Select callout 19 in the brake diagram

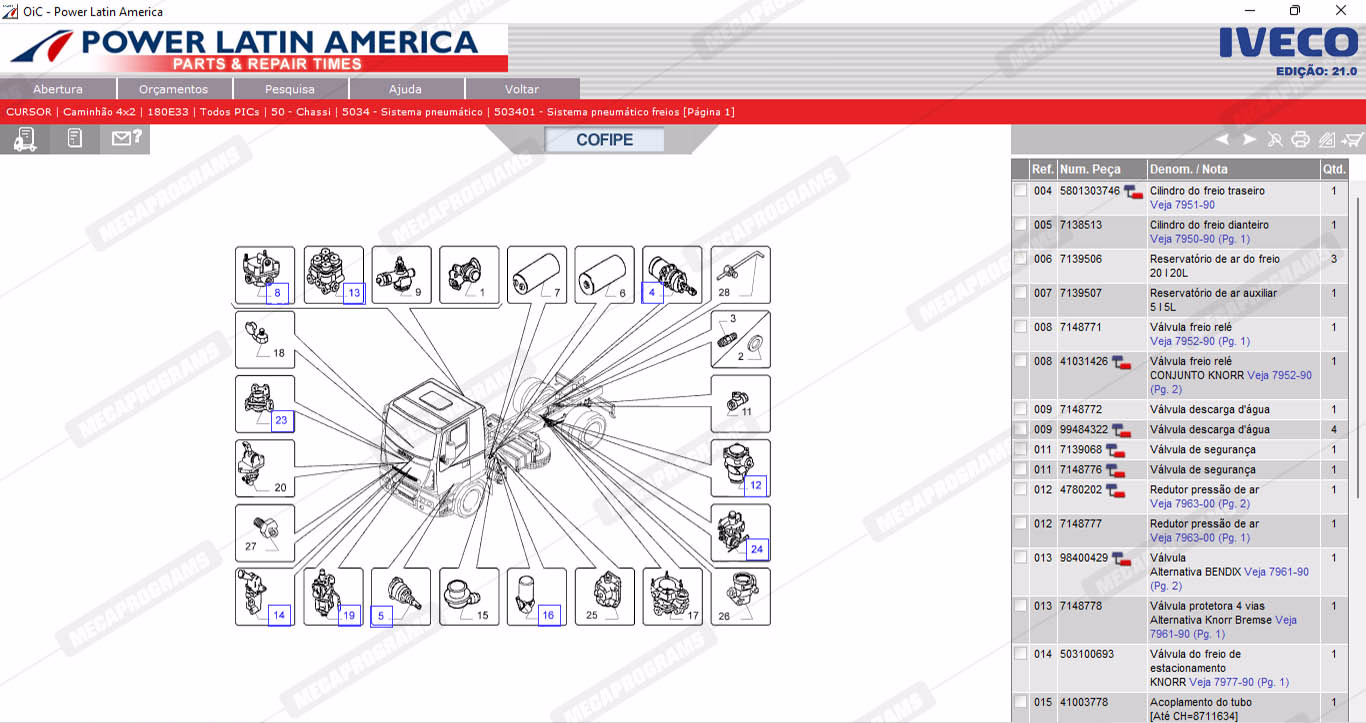tap(348, 615)
